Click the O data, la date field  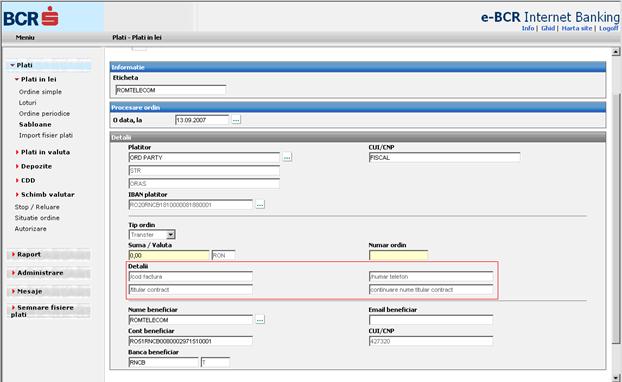coord(202,120)
